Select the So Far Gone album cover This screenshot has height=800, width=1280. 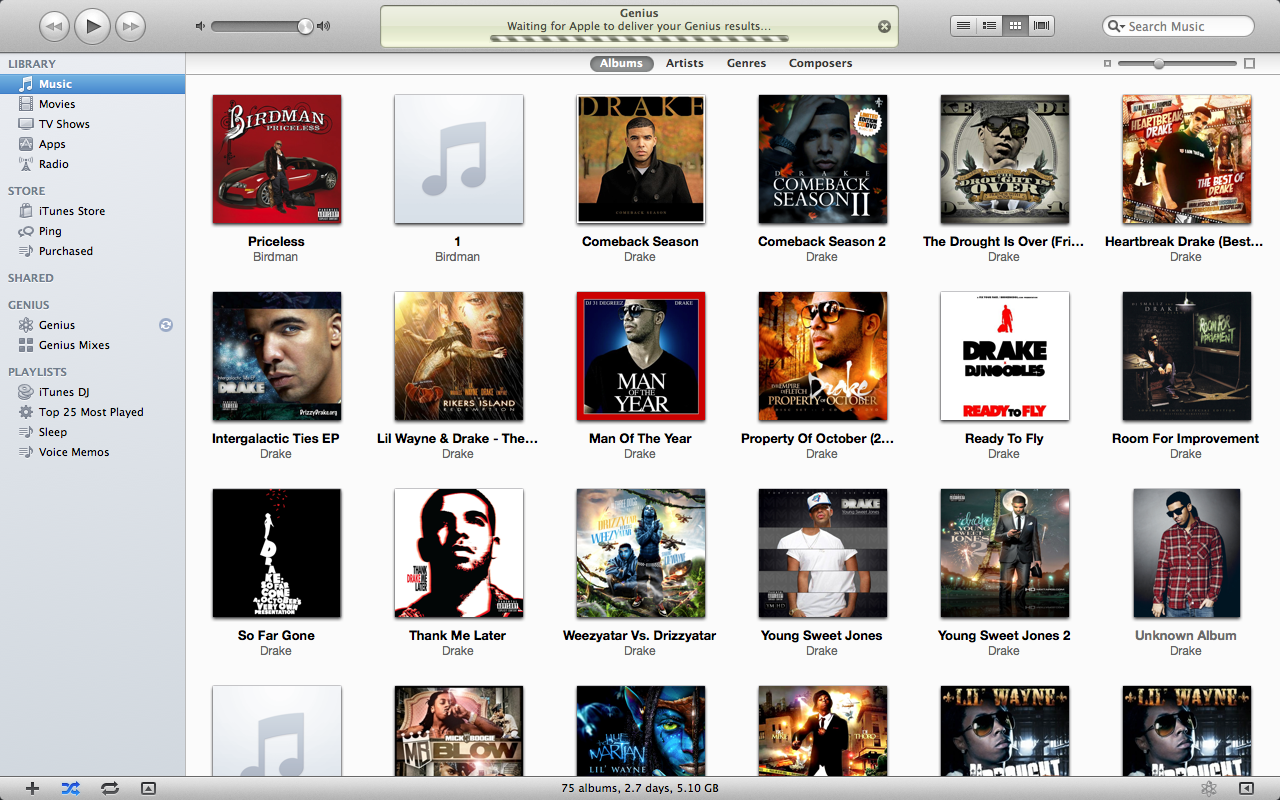tap(277, 553)
